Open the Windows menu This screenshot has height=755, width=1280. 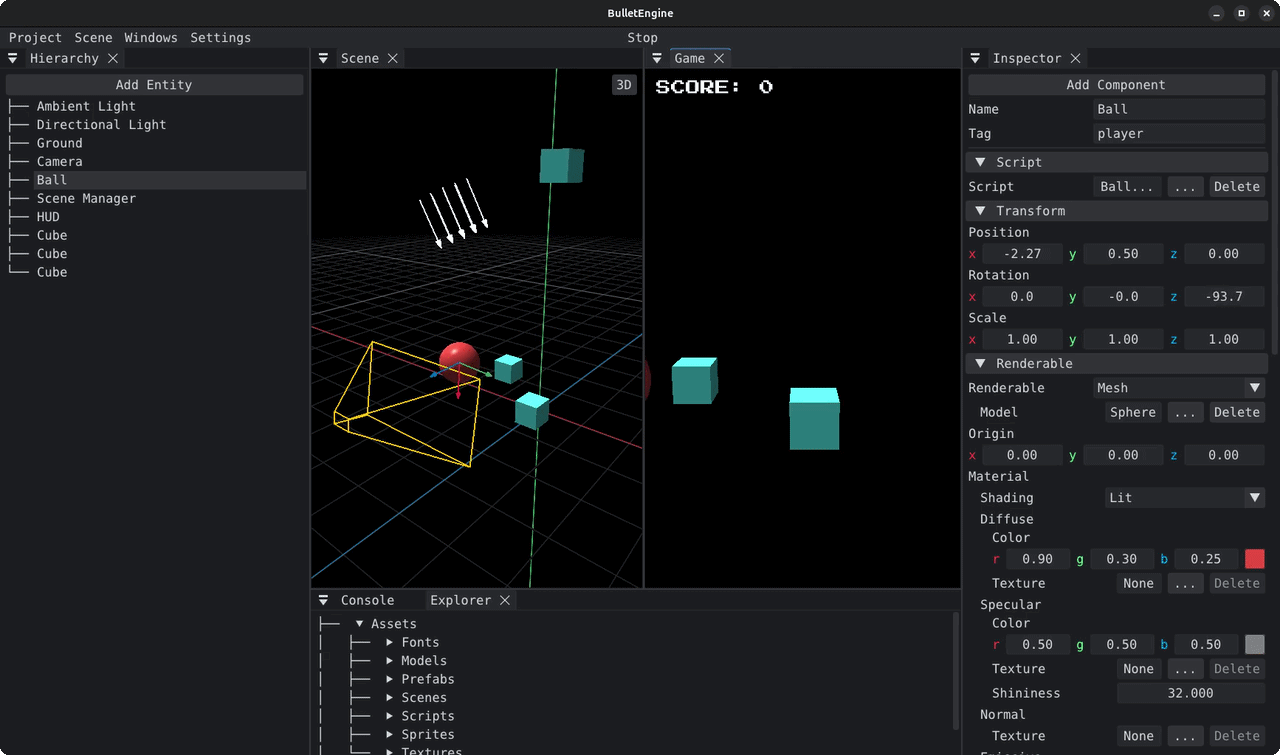click(x=151, y=38)
